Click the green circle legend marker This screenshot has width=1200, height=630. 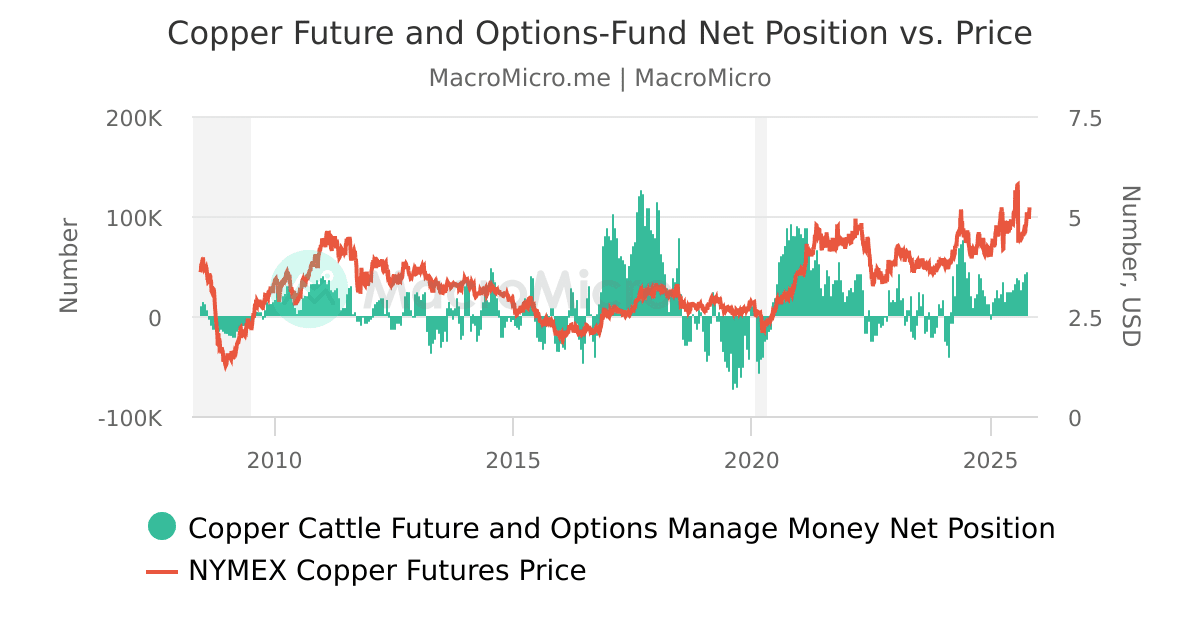(162, 526)
